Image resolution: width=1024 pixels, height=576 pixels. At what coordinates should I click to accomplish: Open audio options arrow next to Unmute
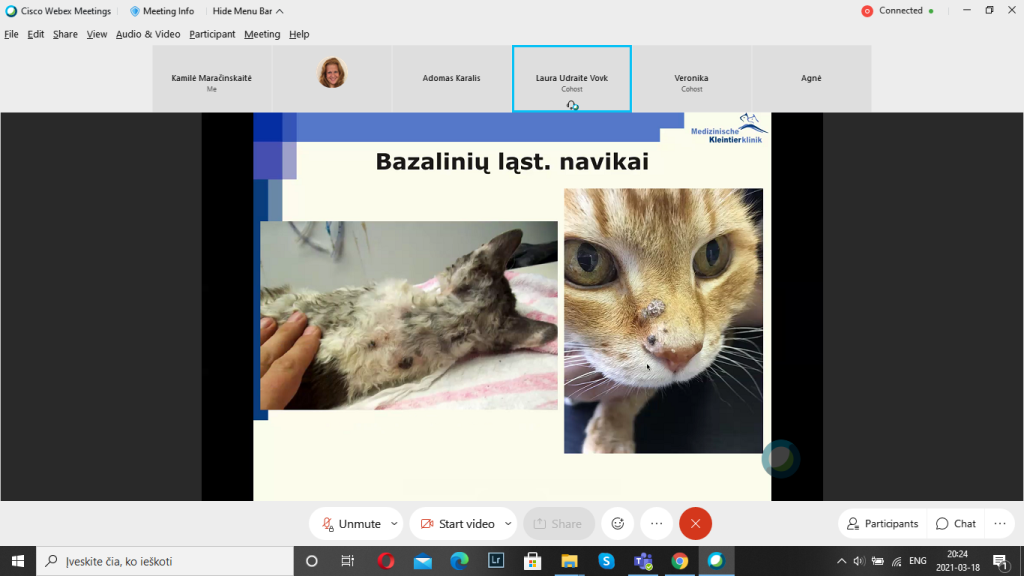click(x=394, y=524)
